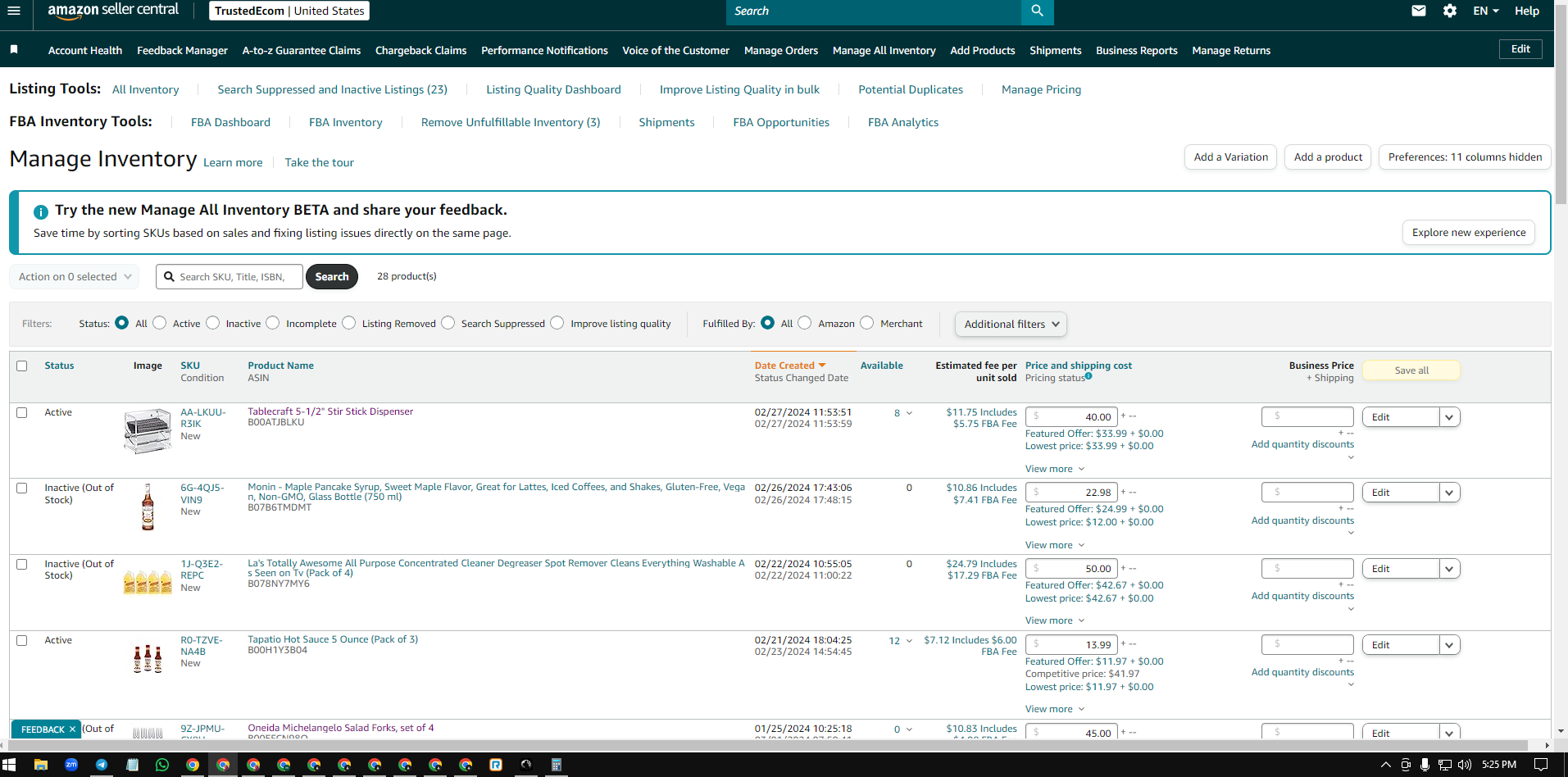Select Merchant under Fulfilled By
This screenshot has width=1568, height=777.
pos(867,323)
